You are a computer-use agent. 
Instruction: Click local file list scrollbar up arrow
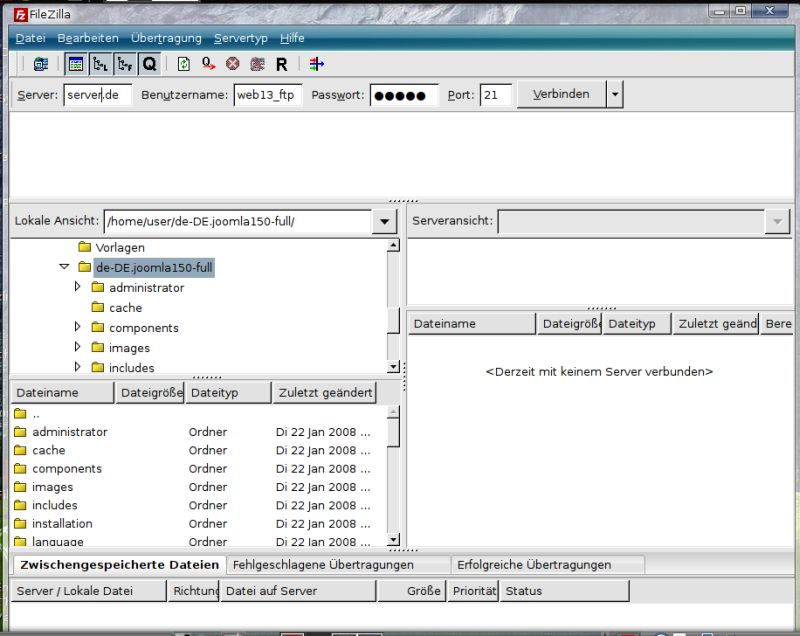[393, 412]
